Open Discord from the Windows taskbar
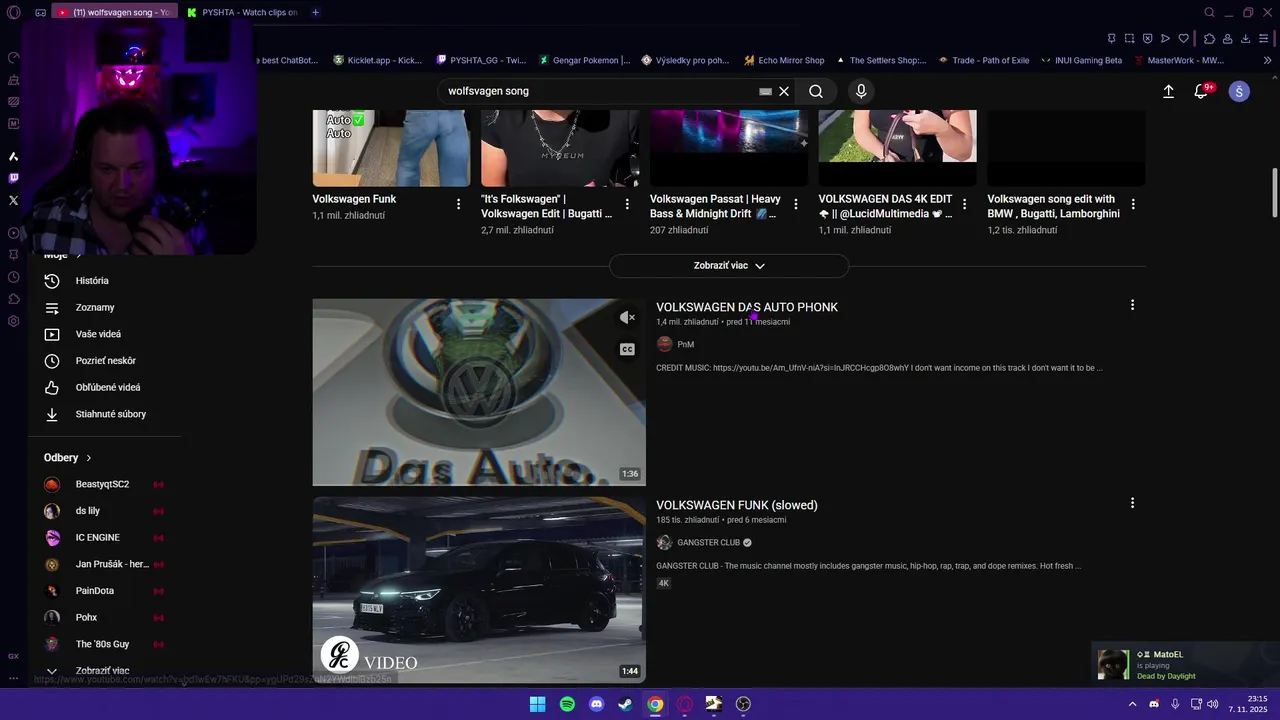The height and width of the screenshot is (720, 1280). click(x=596, y=704)
